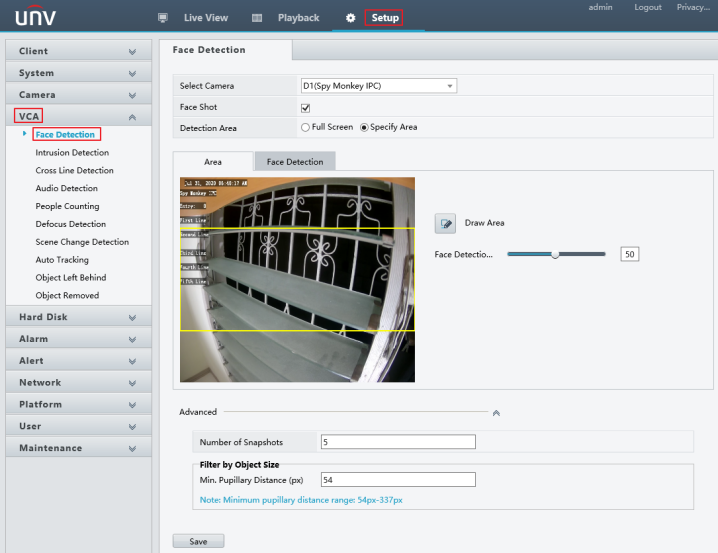
Task: Open Intrusion Detection in the VCA menu
Action: click(x=72, y=153)
